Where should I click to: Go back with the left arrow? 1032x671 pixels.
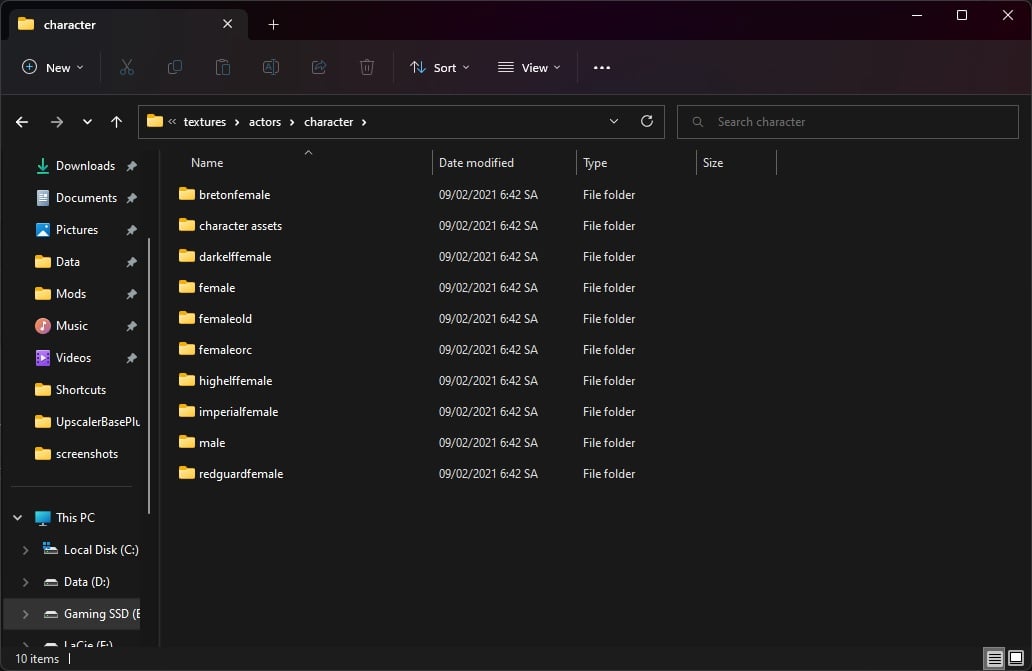pos(22,122)
